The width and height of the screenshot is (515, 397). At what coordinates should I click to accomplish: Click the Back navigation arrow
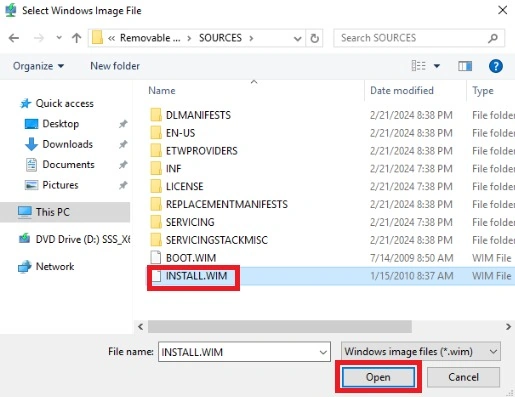[14, 38]
